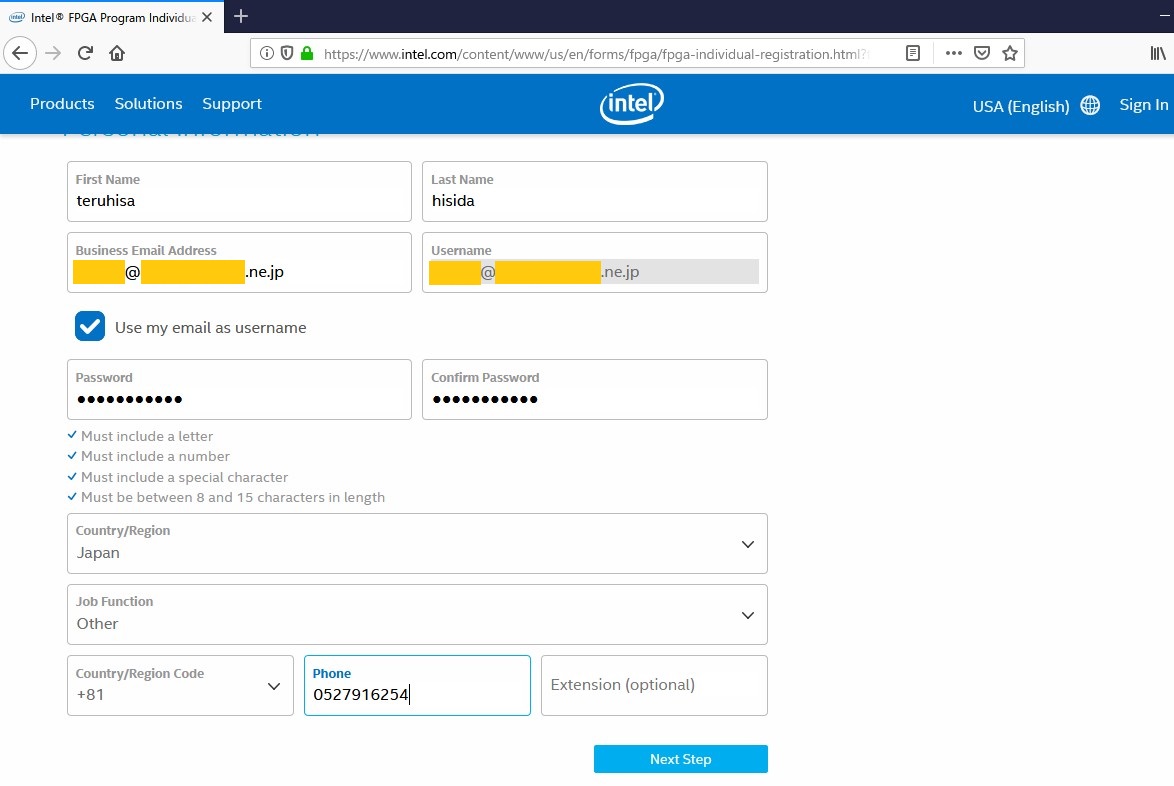Save page to Pocket
The image size is (1174, 786).
(982, 53)
